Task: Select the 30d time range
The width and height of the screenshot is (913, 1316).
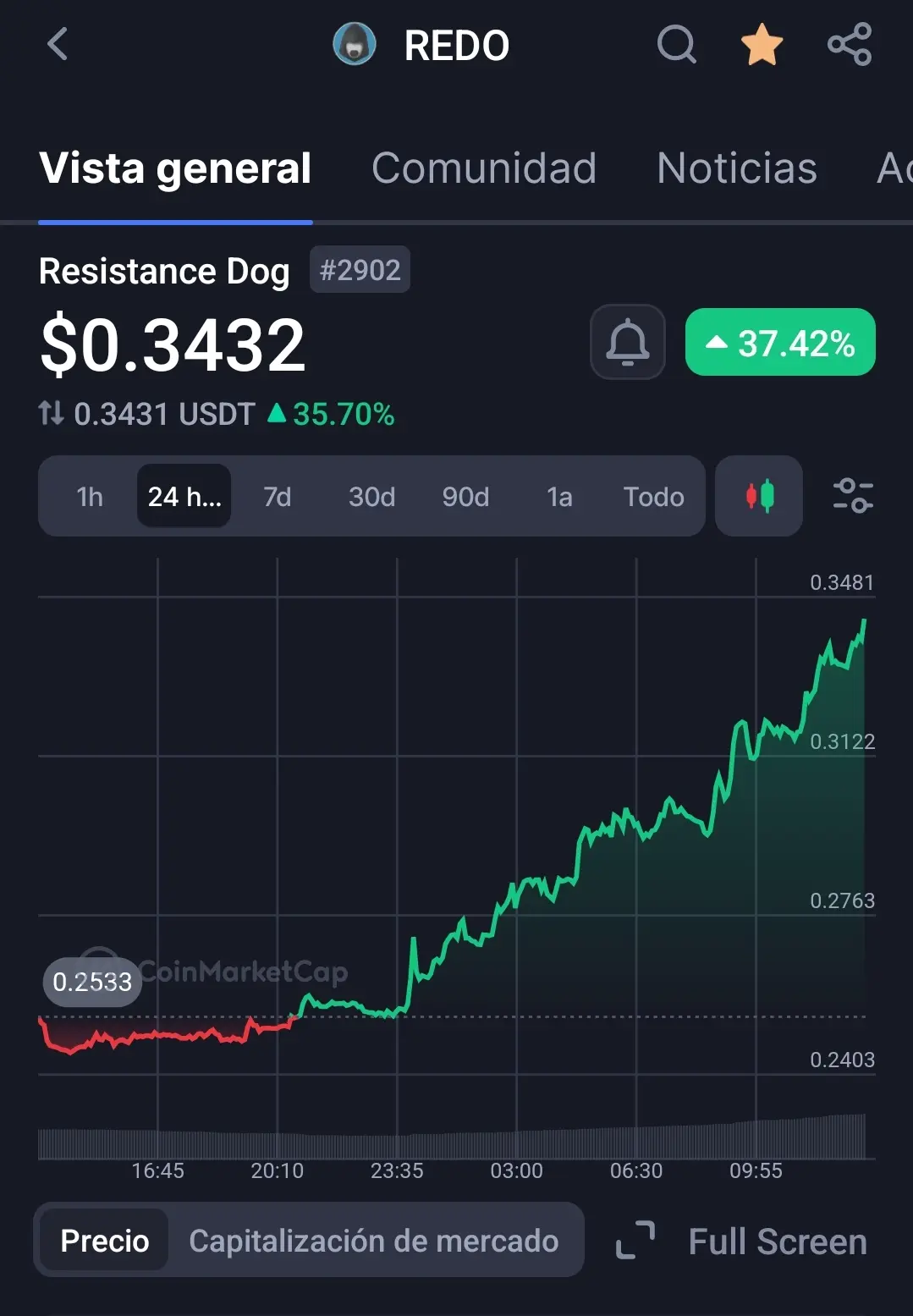Action: coord(372,497)
